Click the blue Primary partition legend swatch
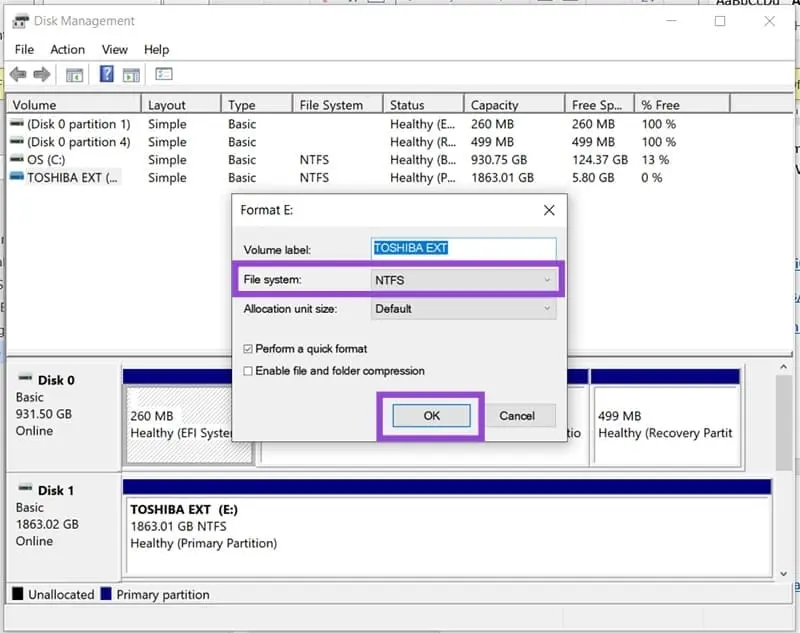 coord(106,594)
